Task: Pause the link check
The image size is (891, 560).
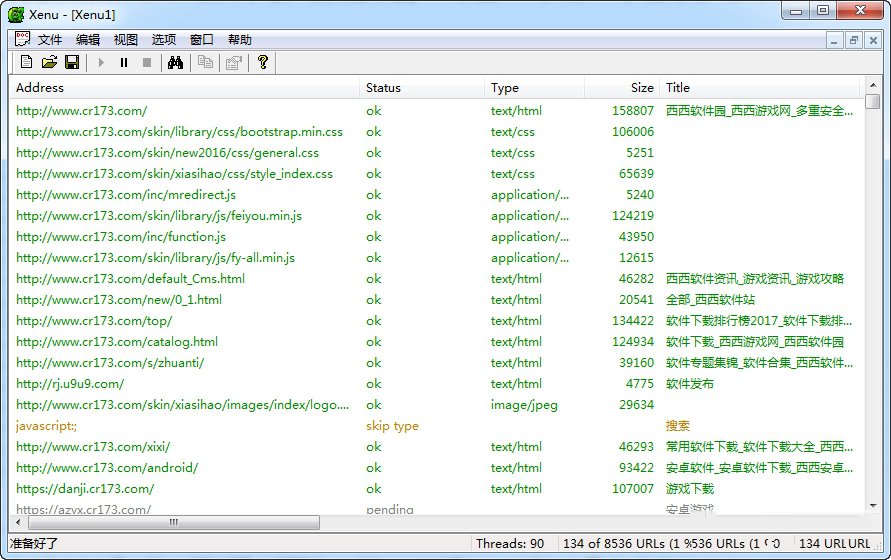Action: click(x=124, y=63)
